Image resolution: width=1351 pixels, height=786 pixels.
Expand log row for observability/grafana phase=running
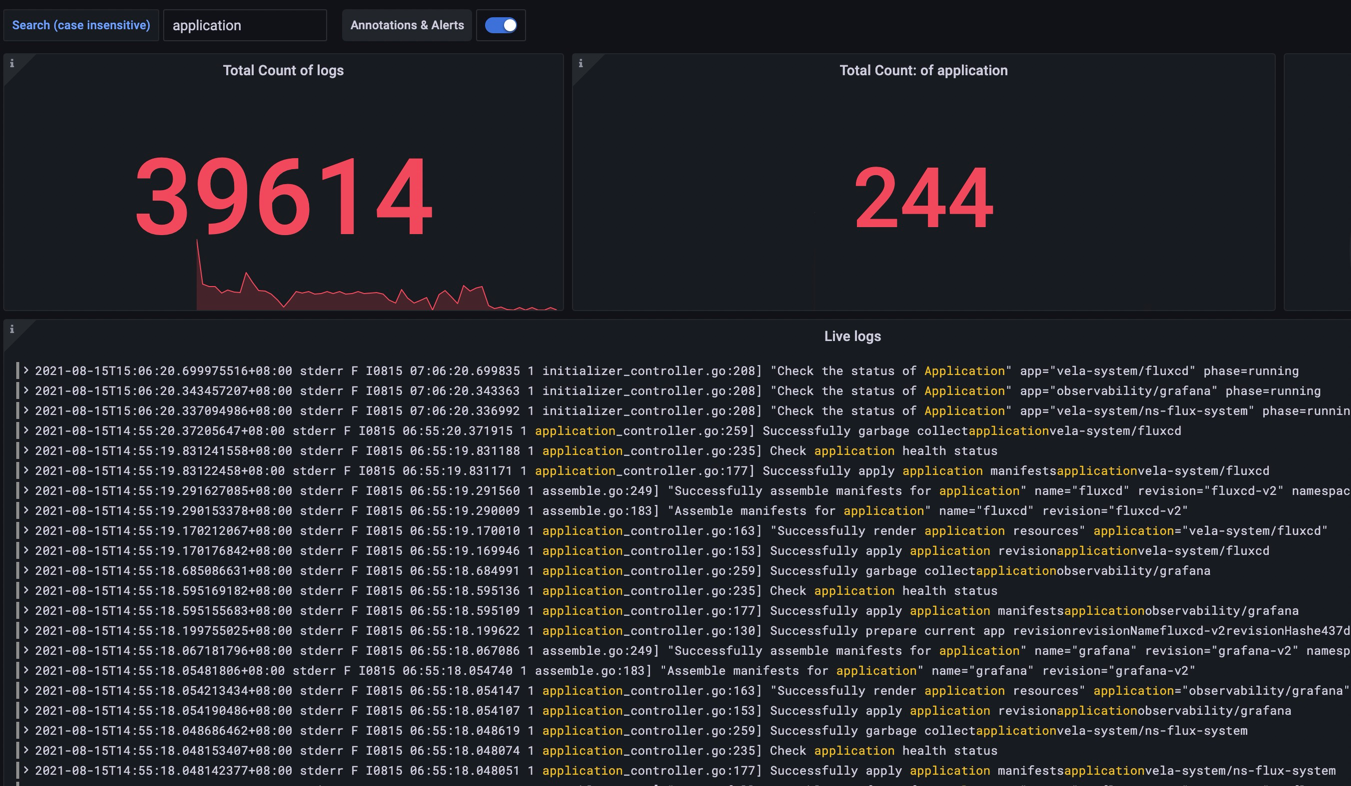coord(26,391)
